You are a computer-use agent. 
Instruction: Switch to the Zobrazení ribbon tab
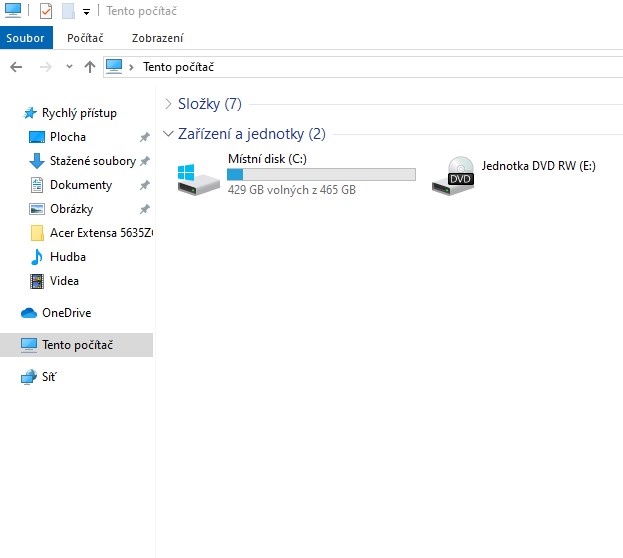click(157, 38)
